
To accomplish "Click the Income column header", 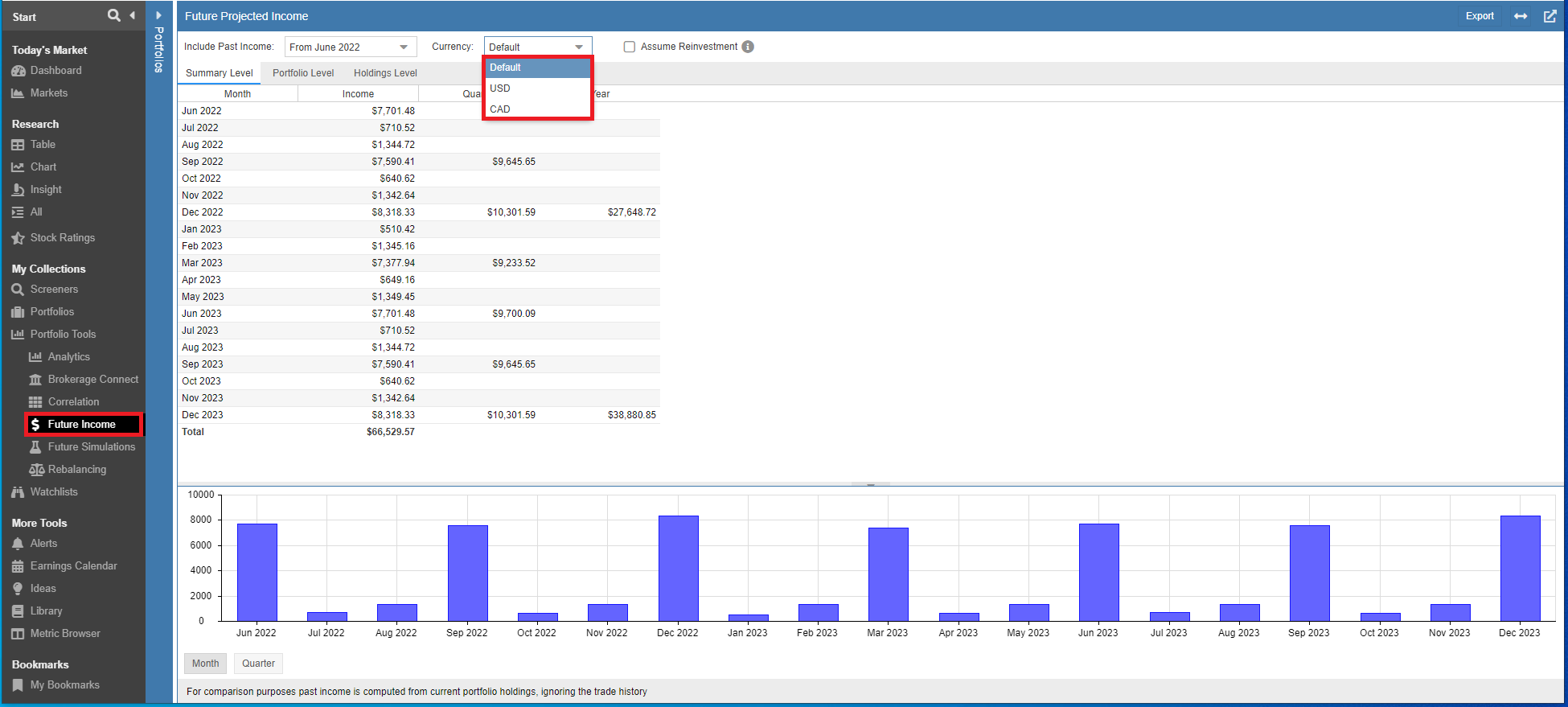I will click(358, 94).
